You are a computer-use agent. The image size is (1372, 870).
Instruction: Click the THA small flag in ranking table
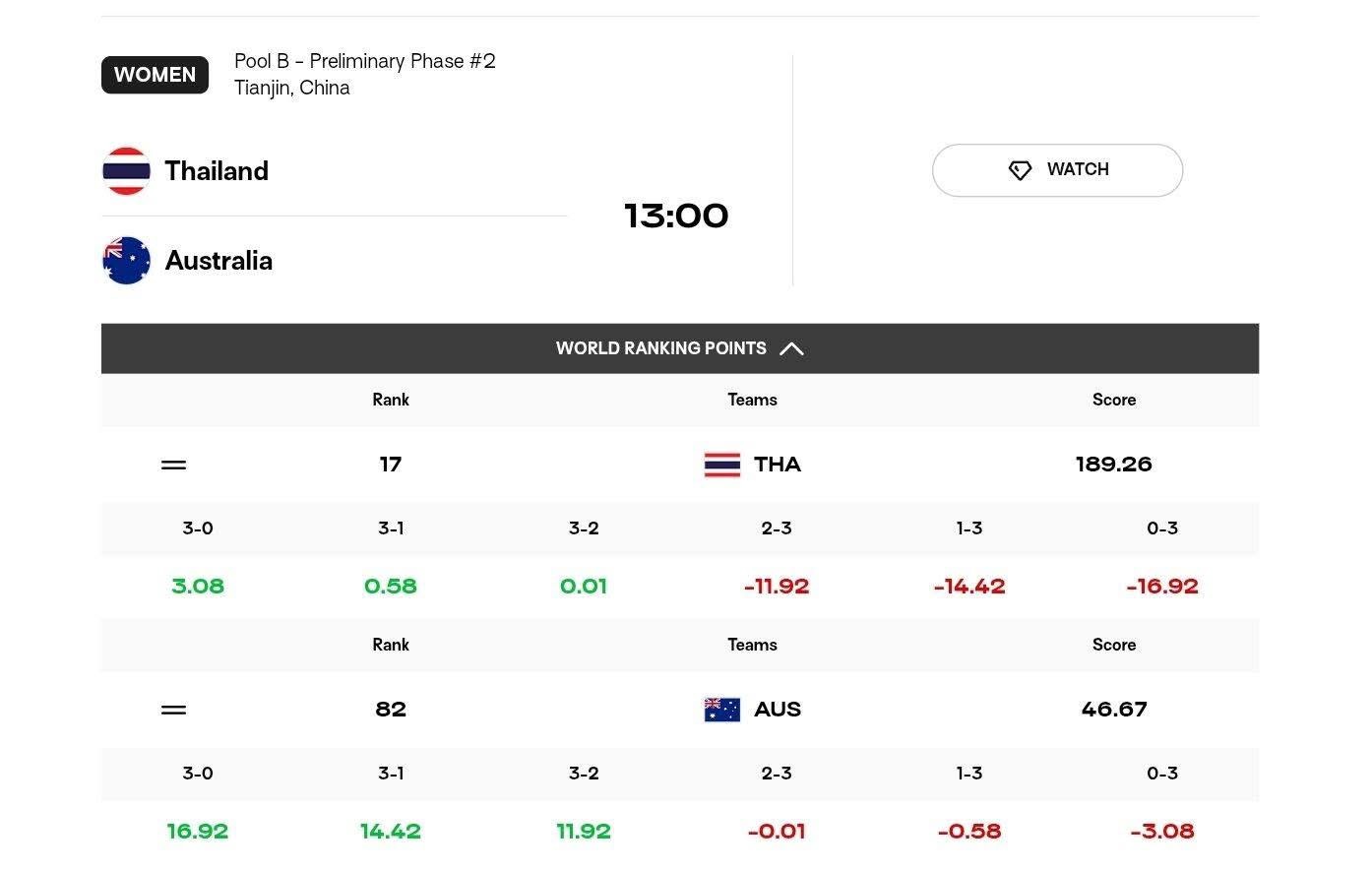(721, 465)
